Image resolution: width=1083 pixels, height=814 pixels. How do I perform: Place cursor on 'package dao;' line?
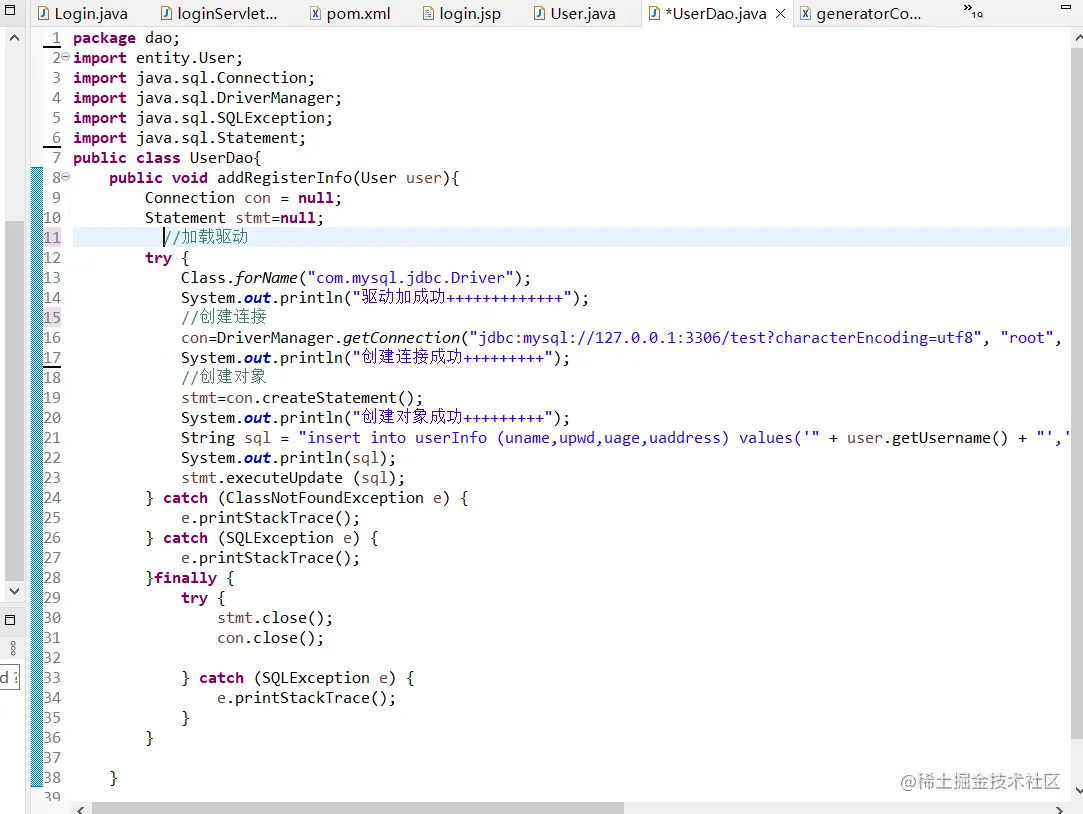(x=126, y=38)
